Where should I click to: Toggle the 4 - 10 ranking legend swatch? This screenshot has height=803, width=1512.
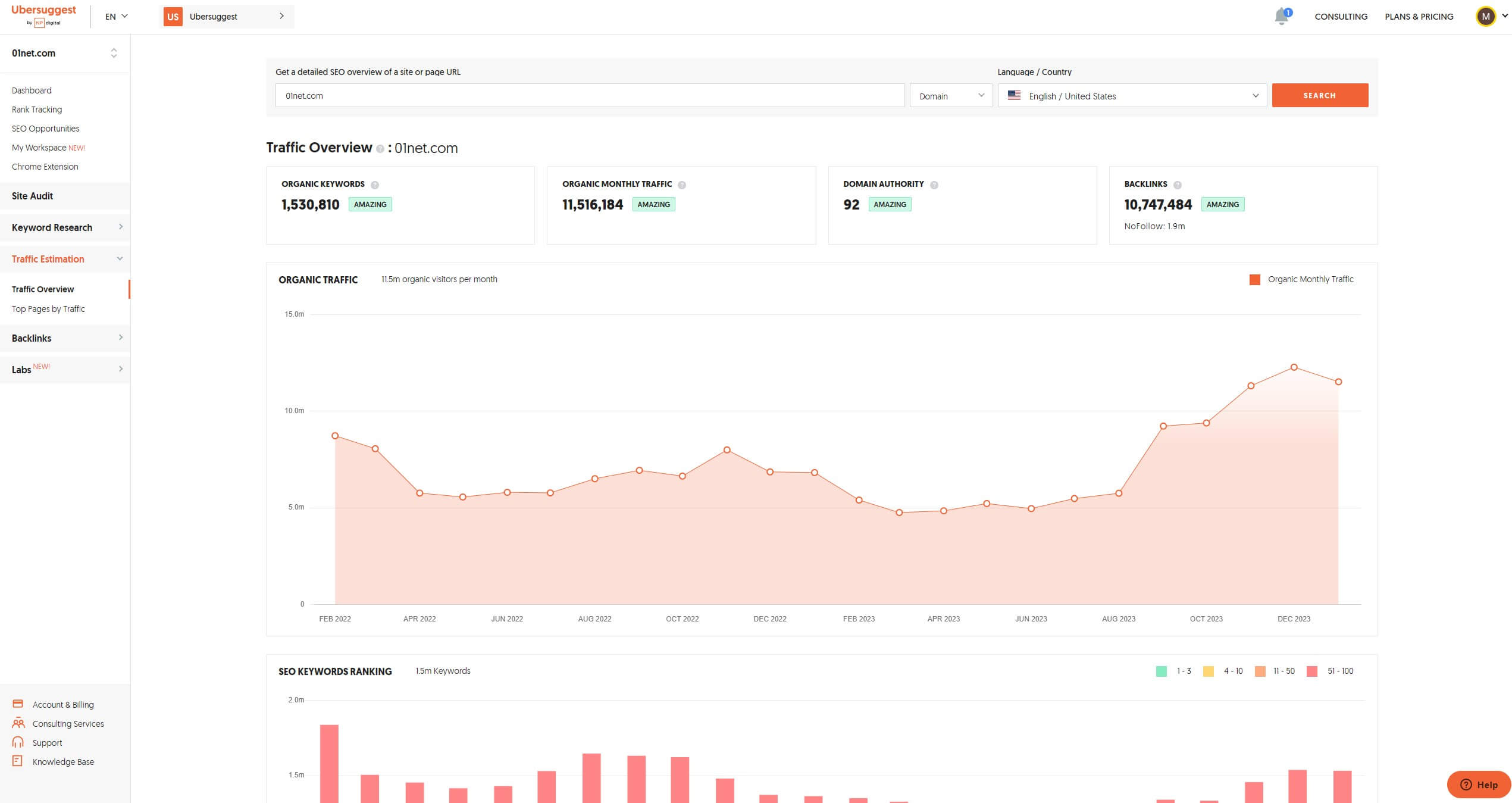point(1208,671)
